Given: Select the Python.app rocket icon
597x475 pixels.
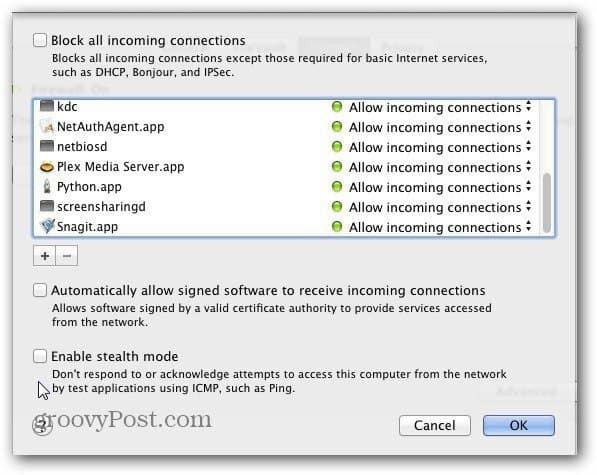Looking at the screenshot, I should 47,186.
